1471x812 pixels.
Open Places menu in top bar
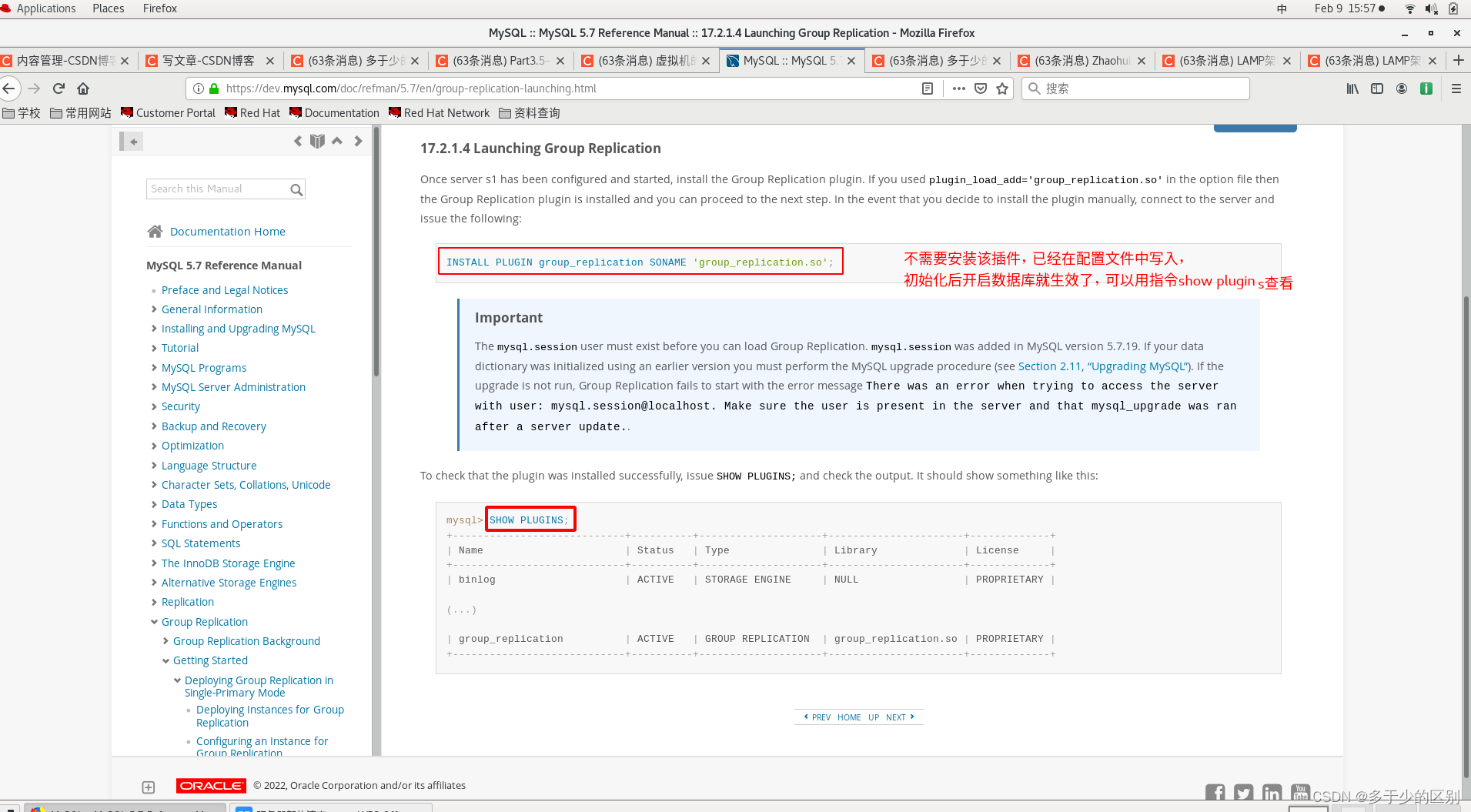pyautogui.click(x=108, y=8)
